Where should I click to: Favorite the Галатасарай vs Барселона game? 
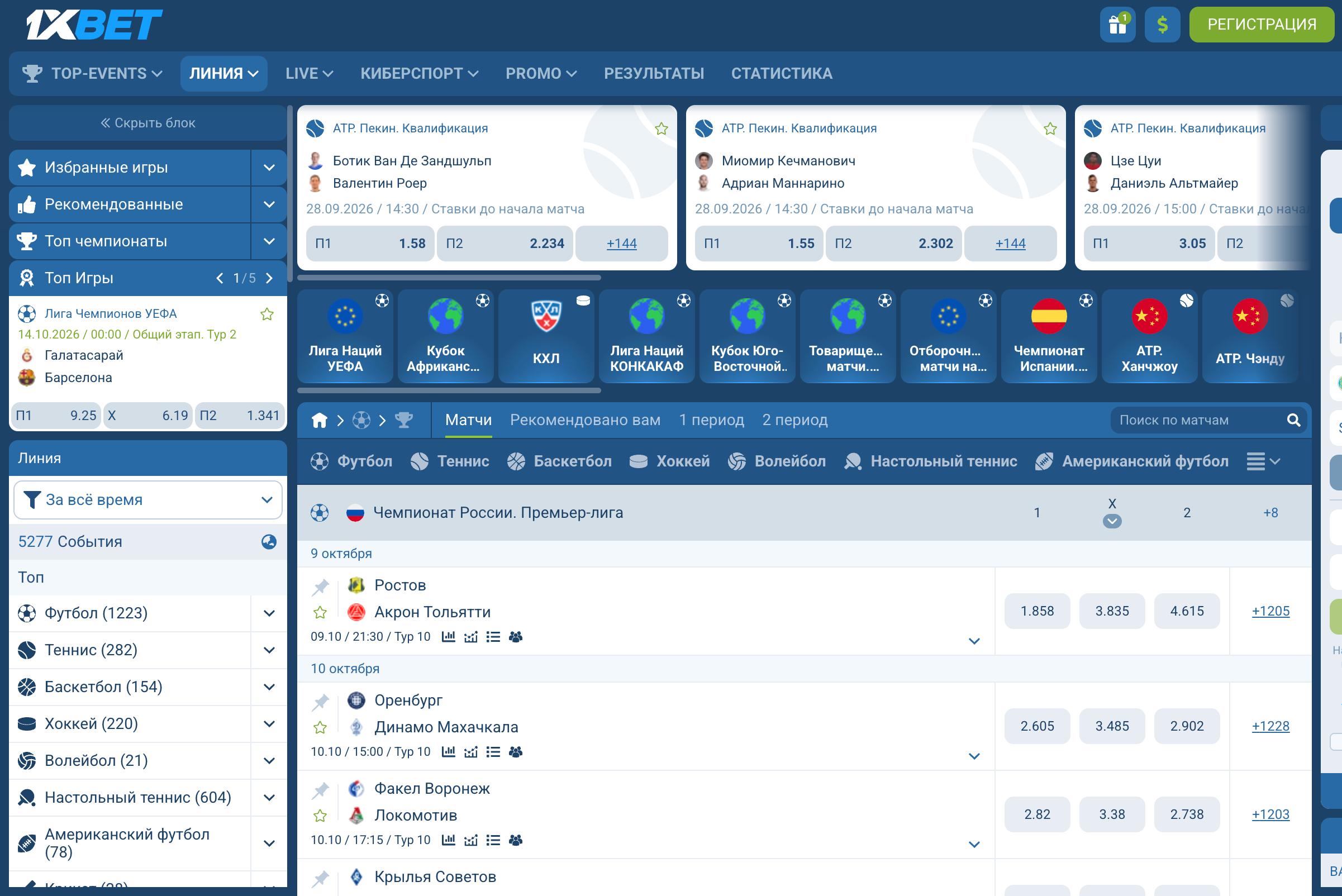(x=267, y=314)
